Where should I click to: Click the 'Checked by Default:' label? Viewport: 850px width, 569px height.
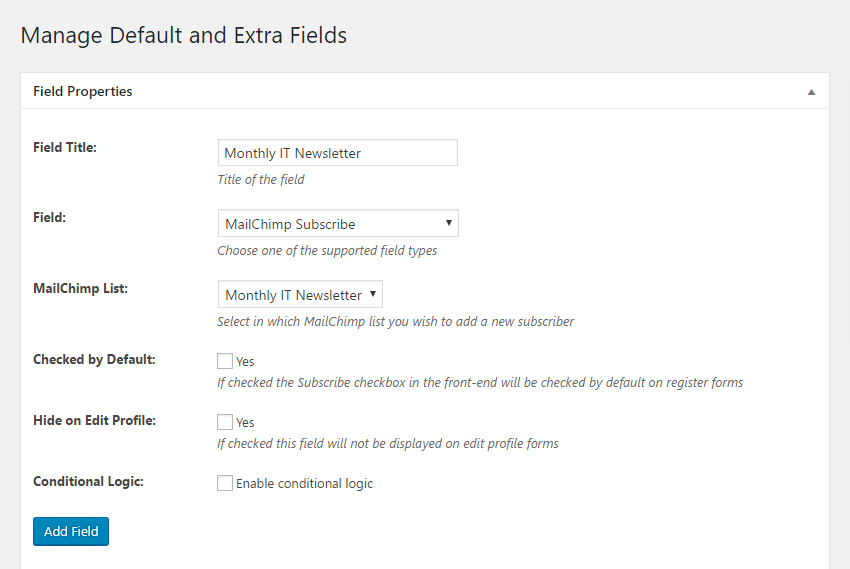[94, 359]
